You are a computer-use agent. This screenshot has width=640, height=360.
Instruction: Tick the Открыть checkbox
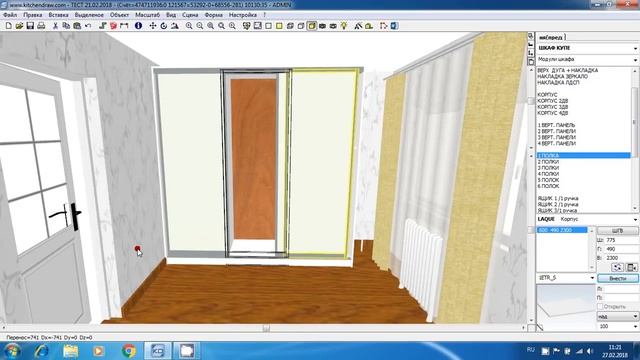pos(600,306)
